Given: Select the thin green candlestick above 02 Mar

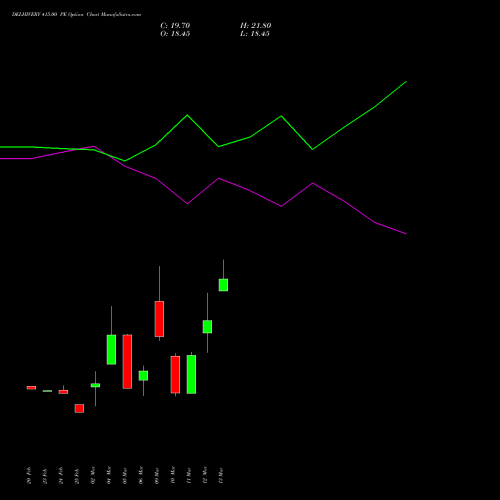Looking at the screenshot, I should point(95,385).
